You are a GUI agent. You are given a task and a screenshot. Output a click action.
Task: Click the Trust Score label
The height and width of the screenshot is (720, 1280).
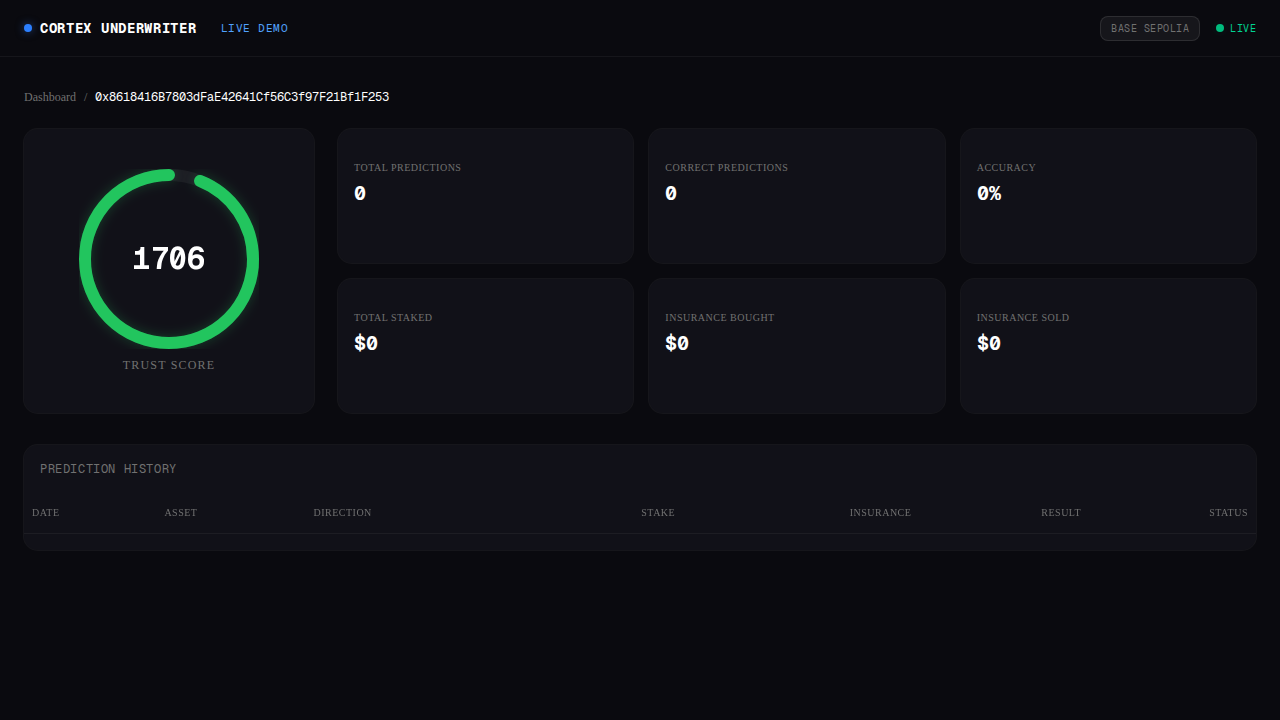click(x=169, y=365)
